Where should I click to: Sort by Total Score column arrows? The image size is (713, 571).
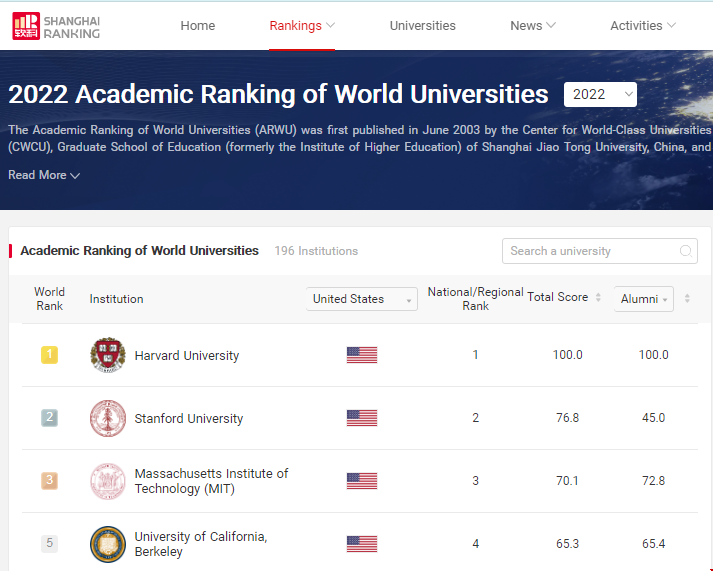(598, 298)
